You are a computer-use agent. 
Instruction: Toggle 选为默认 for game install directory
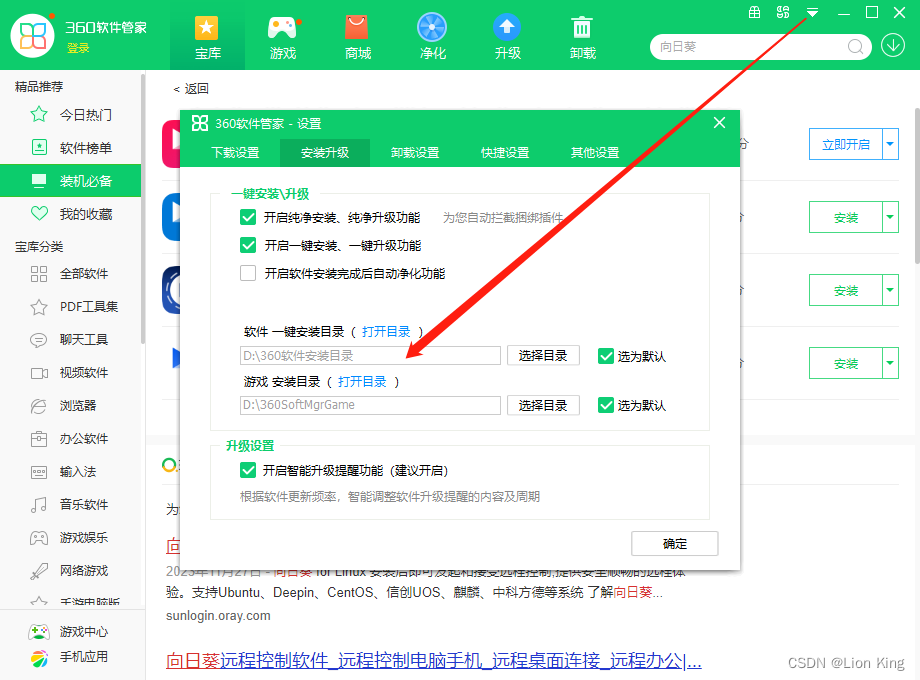click(606, 405)
